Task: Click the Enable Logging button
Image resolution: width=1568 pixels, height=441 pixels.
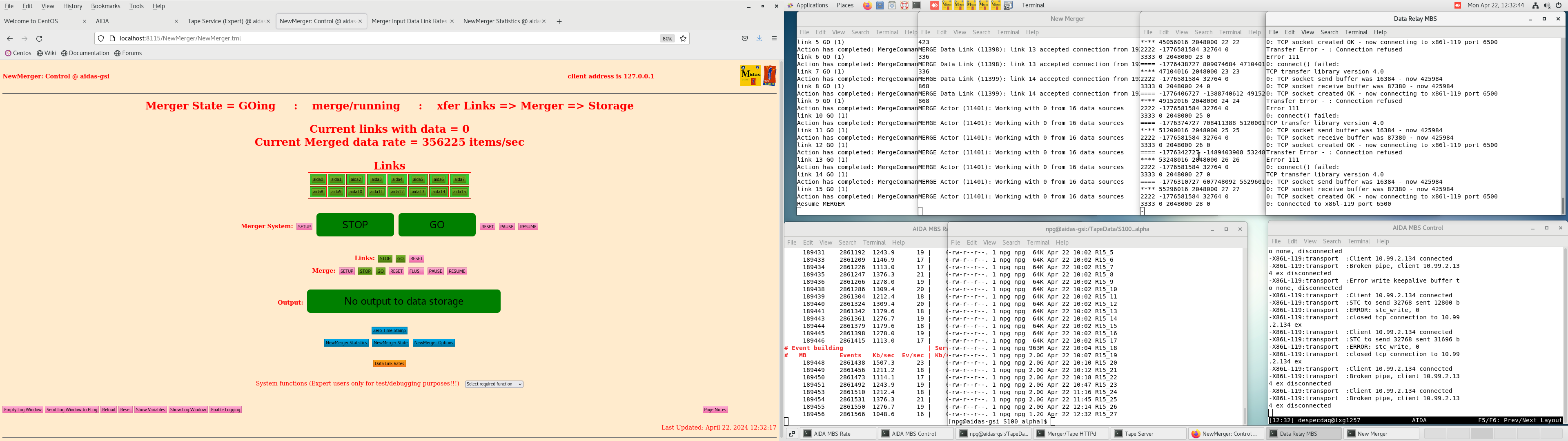Action: coord(226,410)
